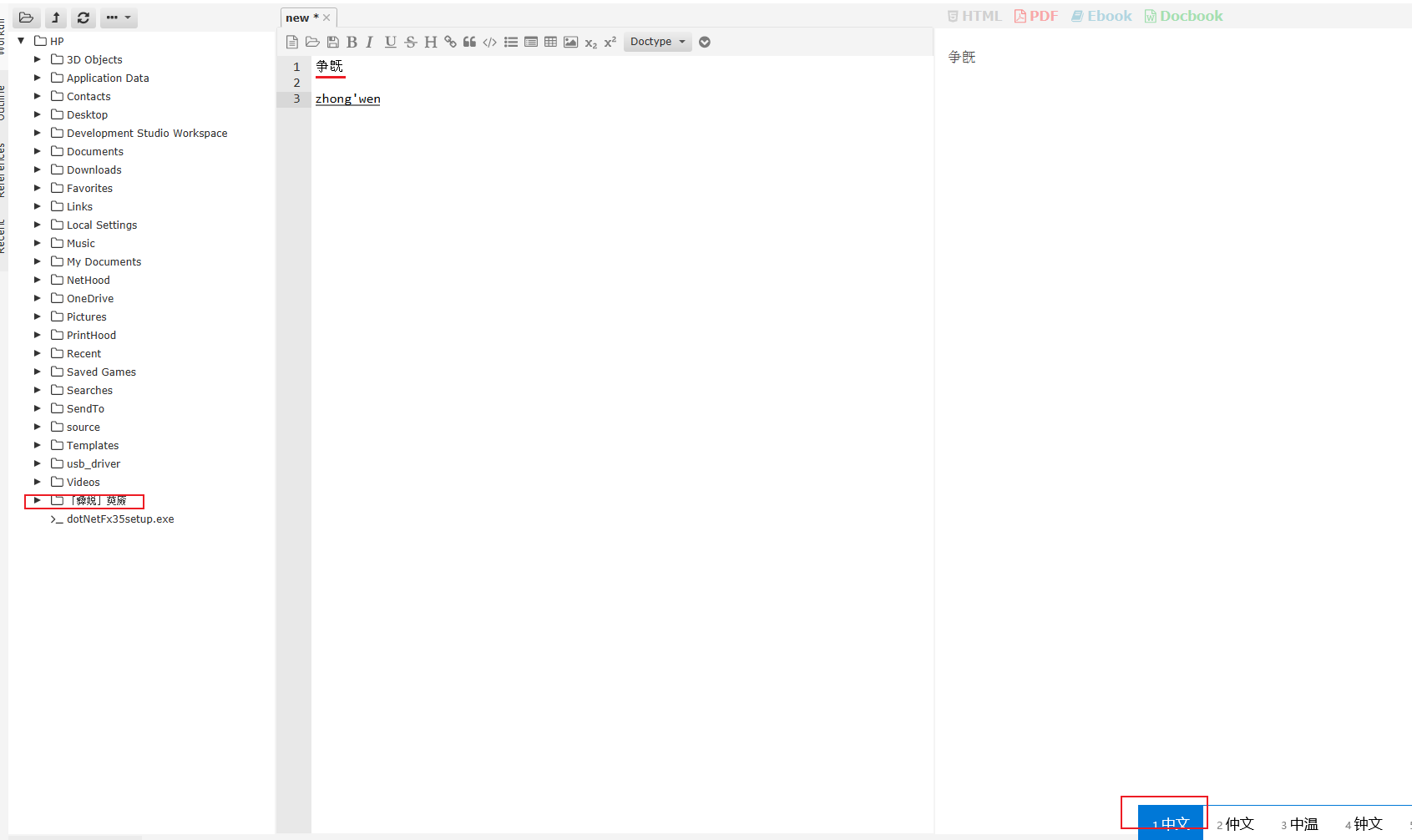Open the Doctype dropdown
The width and height of the screenshot is (1412, 840).
657,42
